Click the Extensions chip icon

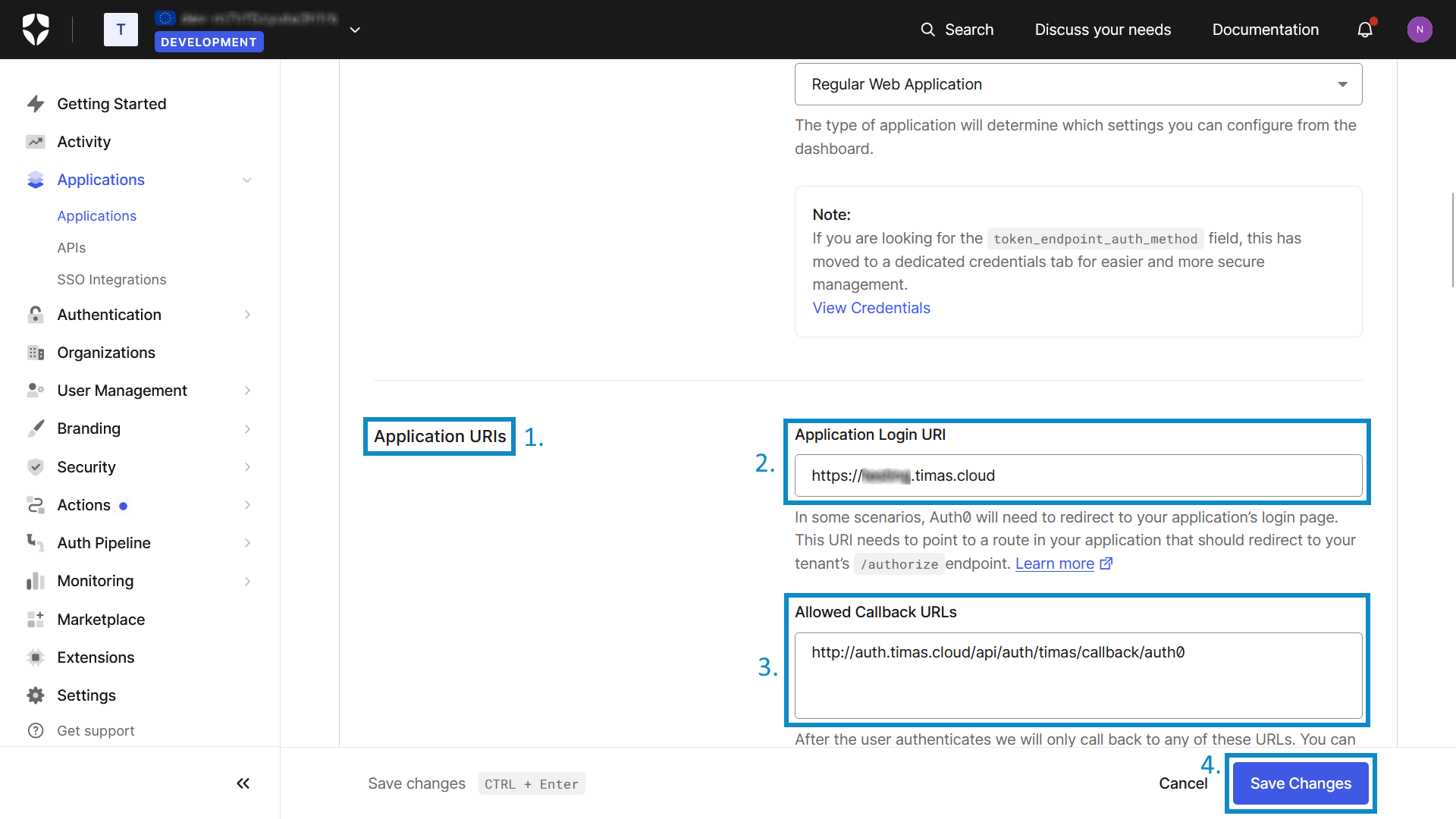click(x=36, y=657)
